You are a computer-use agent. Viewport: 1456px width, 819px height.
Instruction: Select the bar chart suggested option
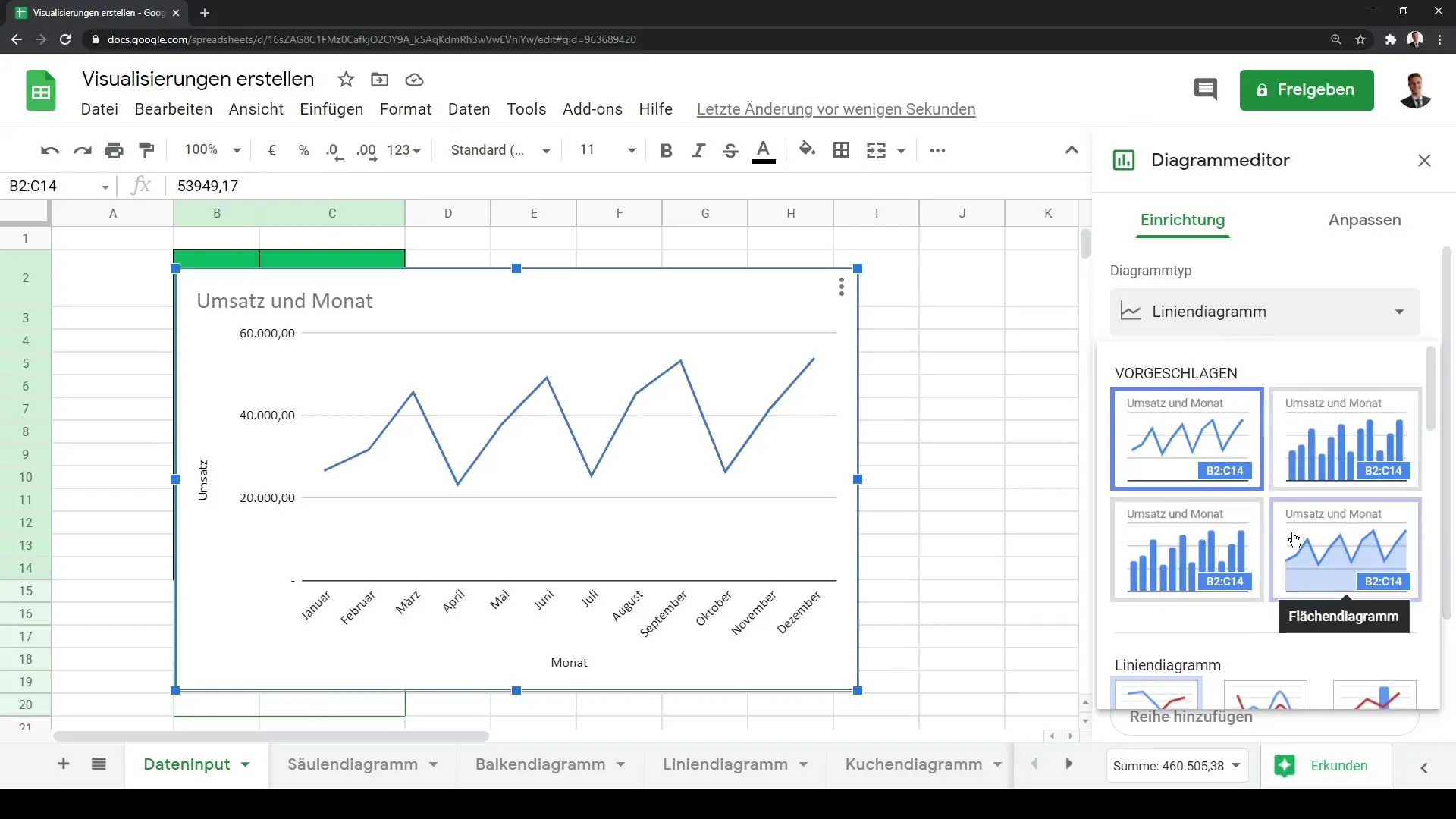click(x=1347, y=437)
